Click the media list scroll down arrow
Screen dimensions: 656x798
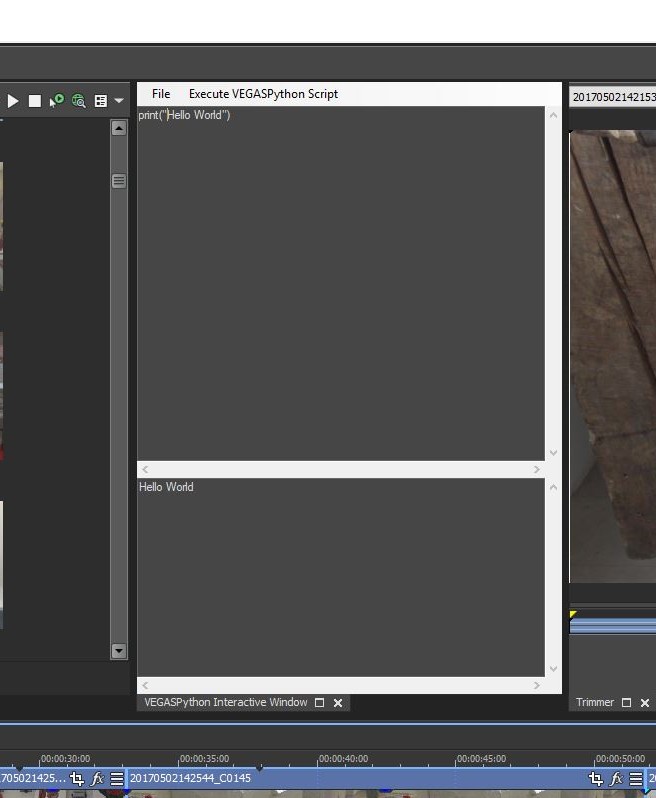point(119,651)
